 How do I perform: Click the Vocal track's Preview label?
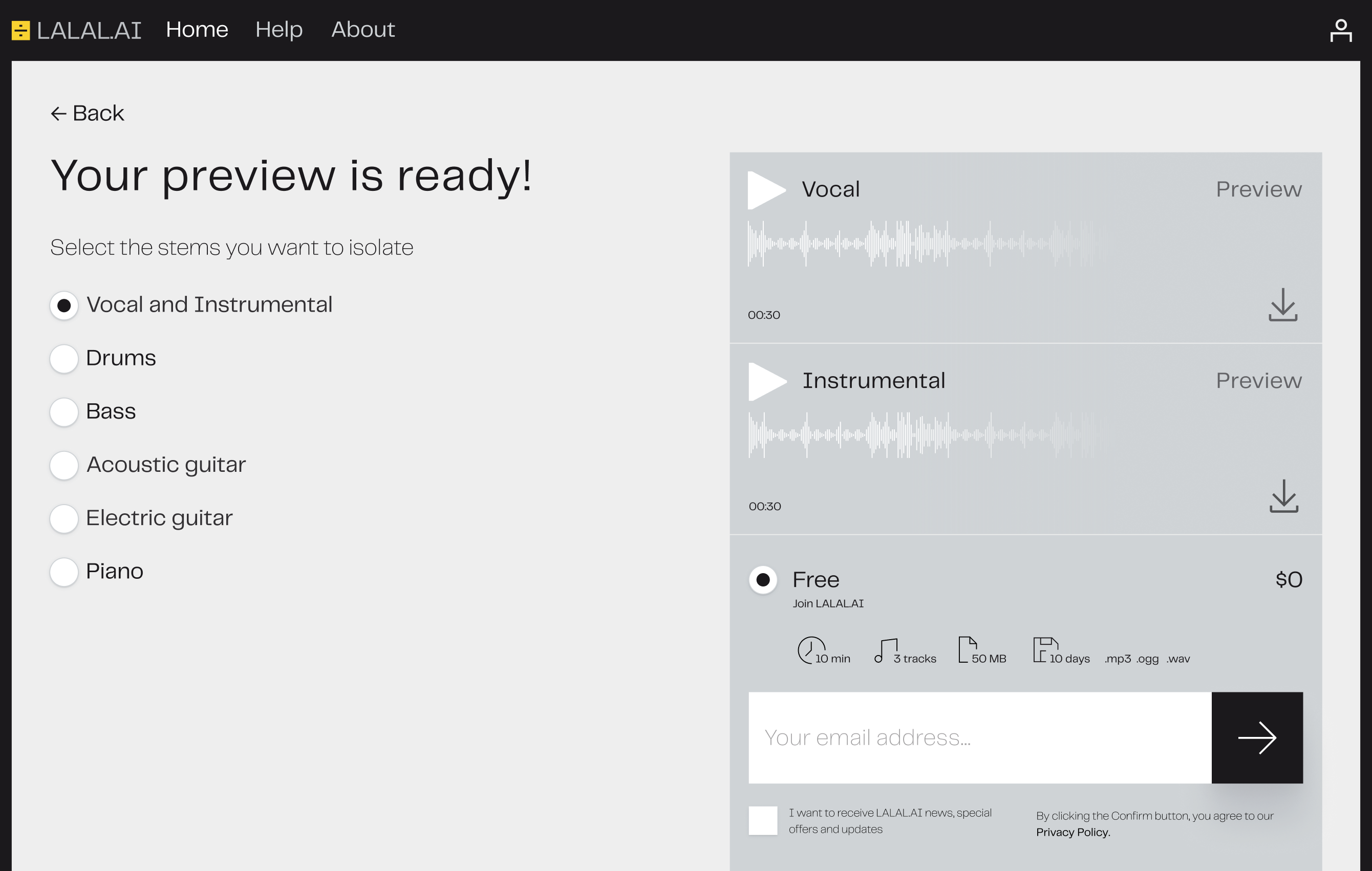[1259, 189]
